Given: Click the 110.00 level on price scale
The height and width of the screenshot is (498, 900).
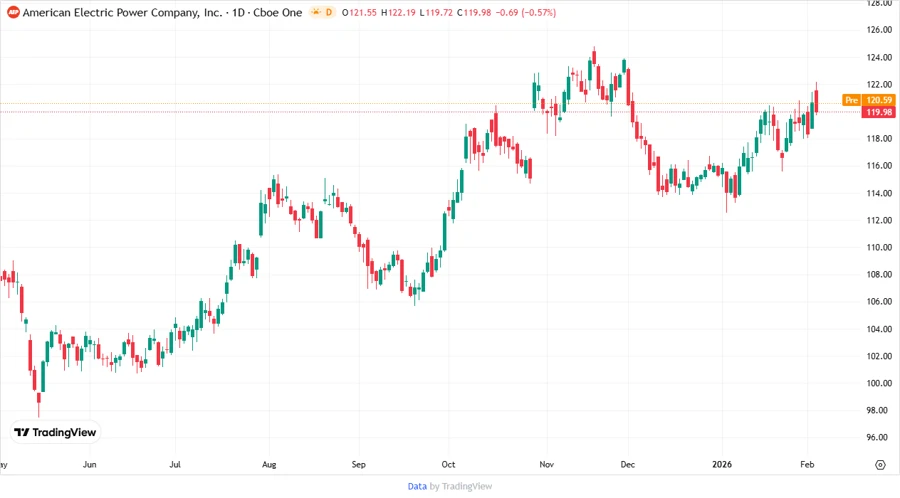Looking at the screenshot, I should 879,247.
